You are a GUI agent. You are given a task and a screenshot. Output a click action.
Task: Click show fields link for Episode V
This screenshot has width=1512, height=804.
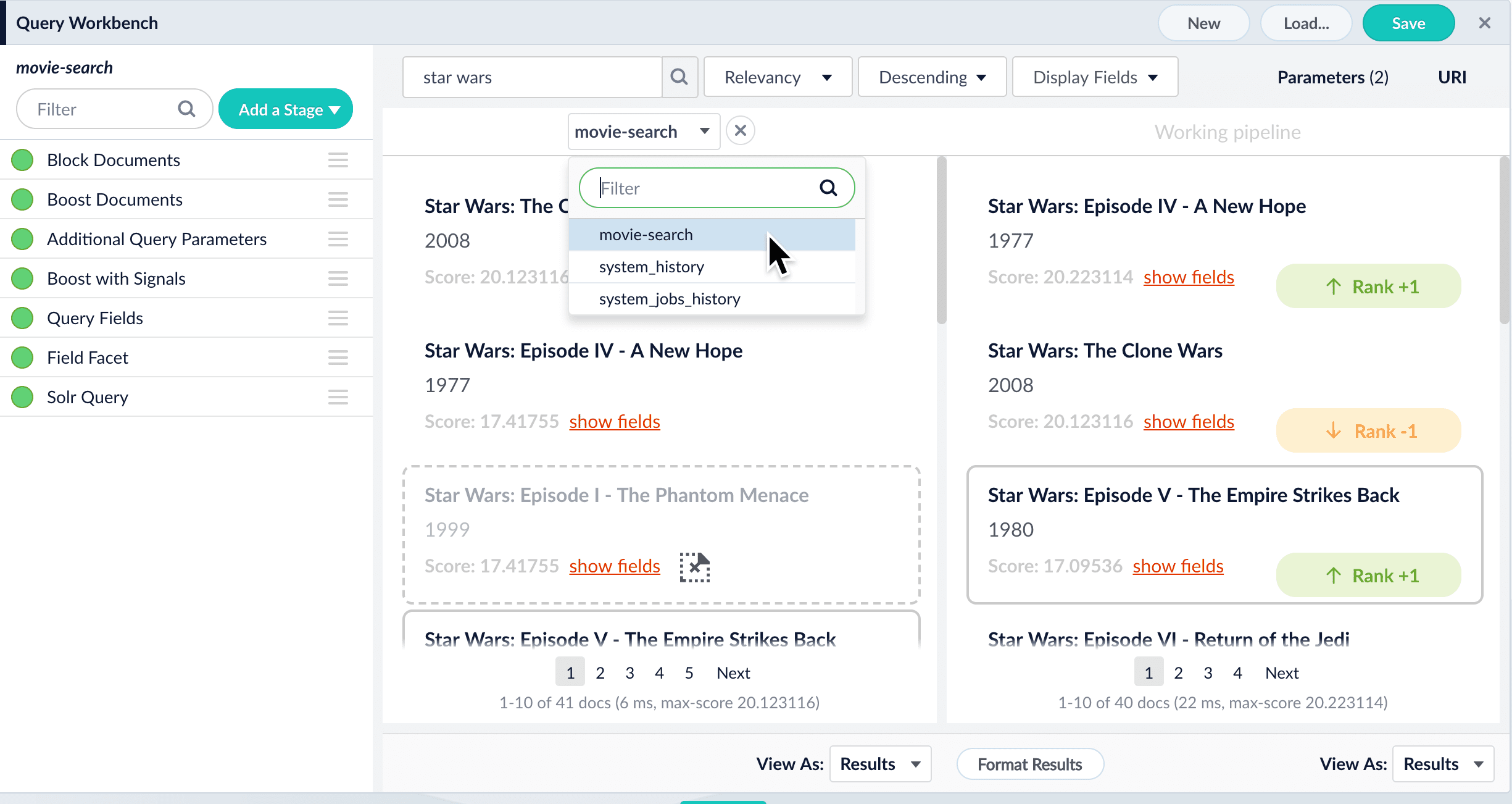pos(1178,566)
